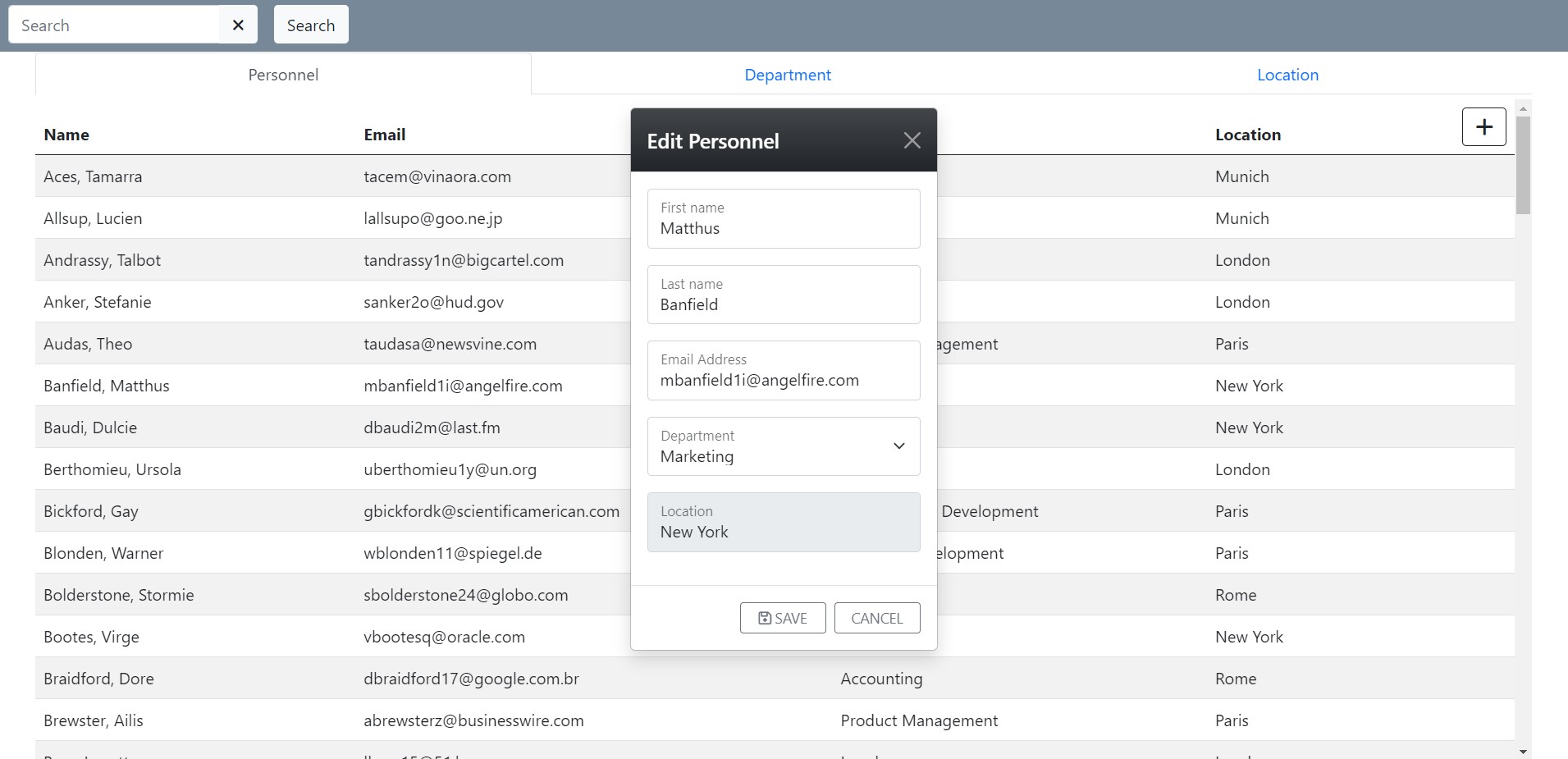
Task: Click the SAVE button with disk icon
Action: pyautogui.click(x=782, y=618)
